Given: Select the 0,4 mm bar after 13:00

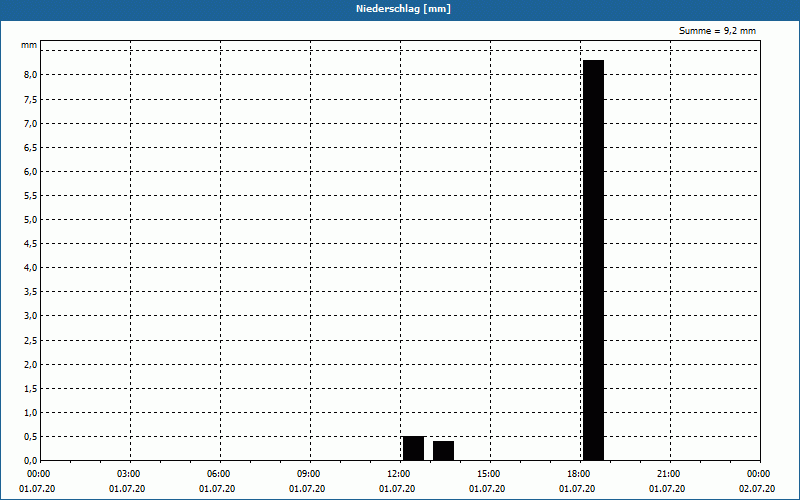Looking at the screenshot, I should [x=443, y=451].
